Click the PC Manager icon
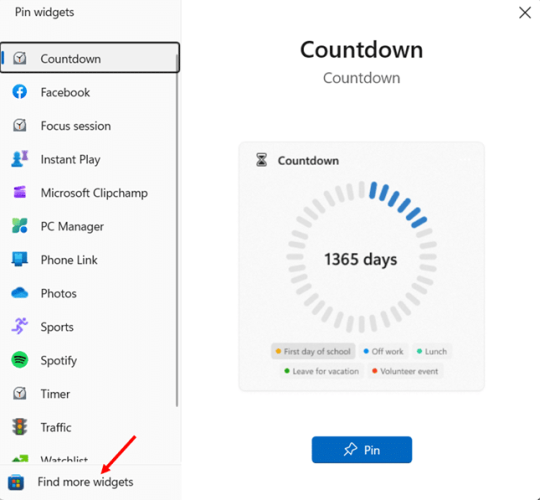The image size is (540, 500). click(x=20, y=226)
